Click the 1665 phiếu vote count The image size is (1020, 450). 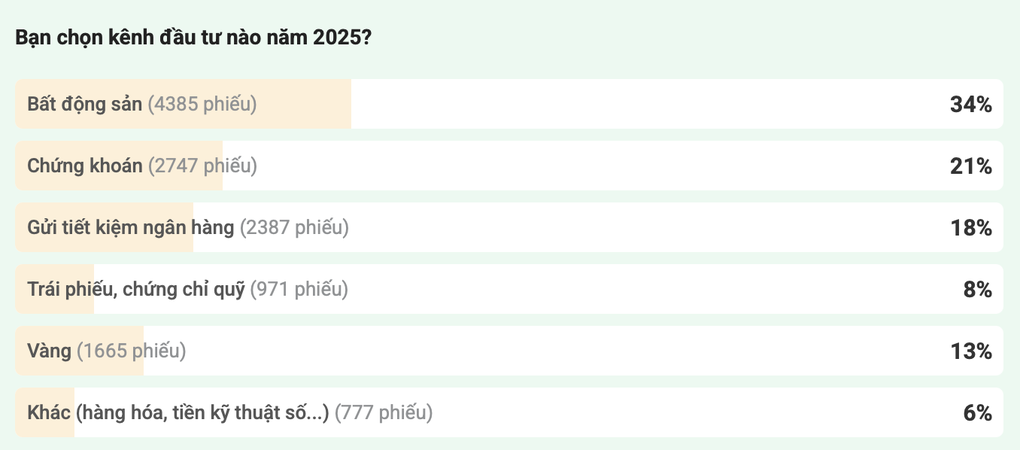[x=131, y=351]
